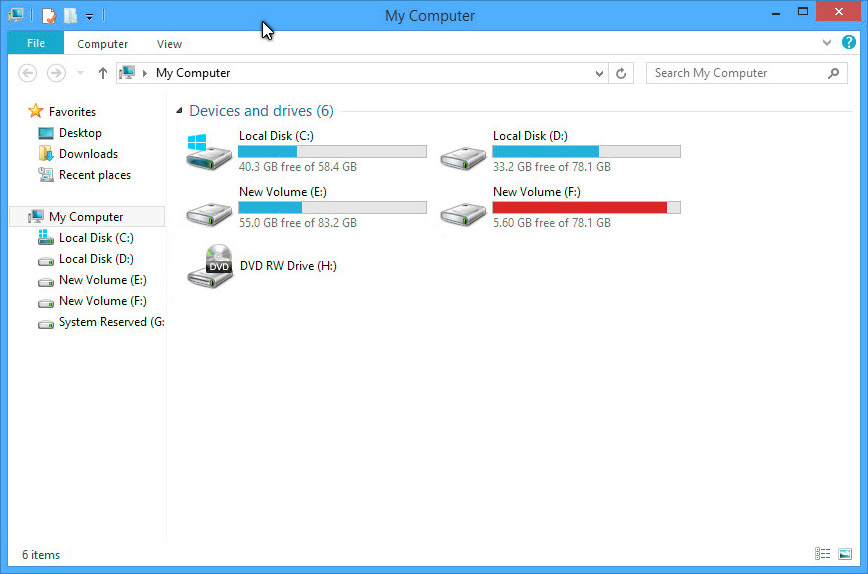Click the Local Disk (C:) name label
This screenshot has height=574, width=868.
pyautogui.click(x=276, y=136)
